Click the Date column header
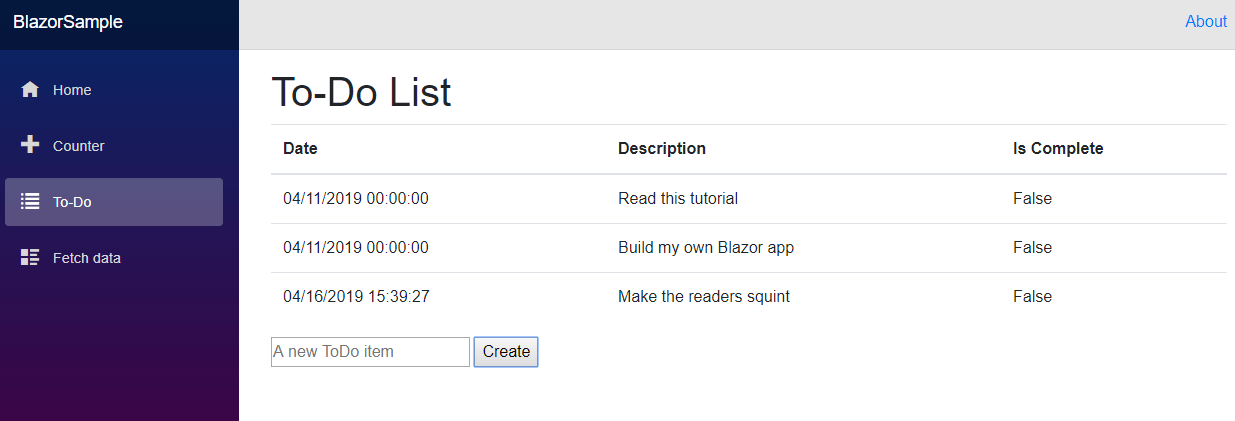 [x=300, y=148]
